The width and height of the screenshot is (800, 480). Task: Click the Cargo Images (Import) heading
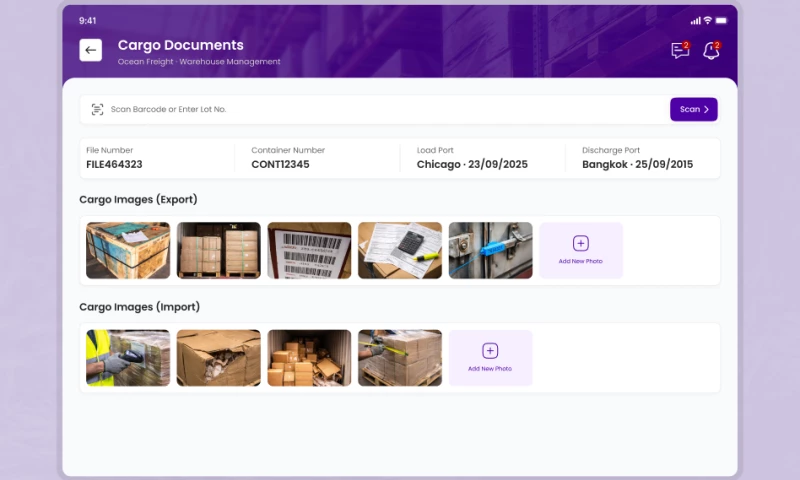[x=139, y=307]
